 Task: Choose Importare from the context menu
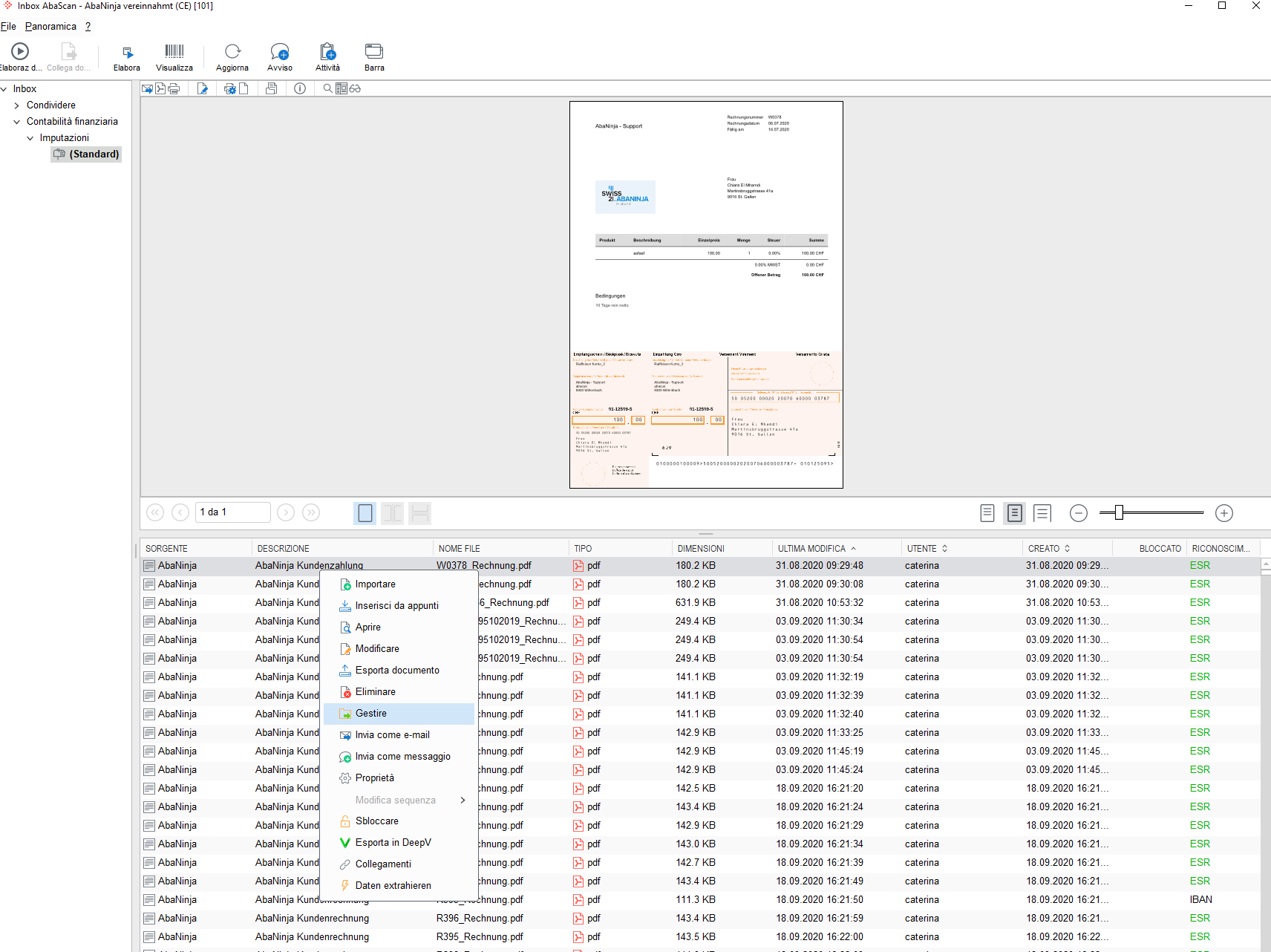399,584
